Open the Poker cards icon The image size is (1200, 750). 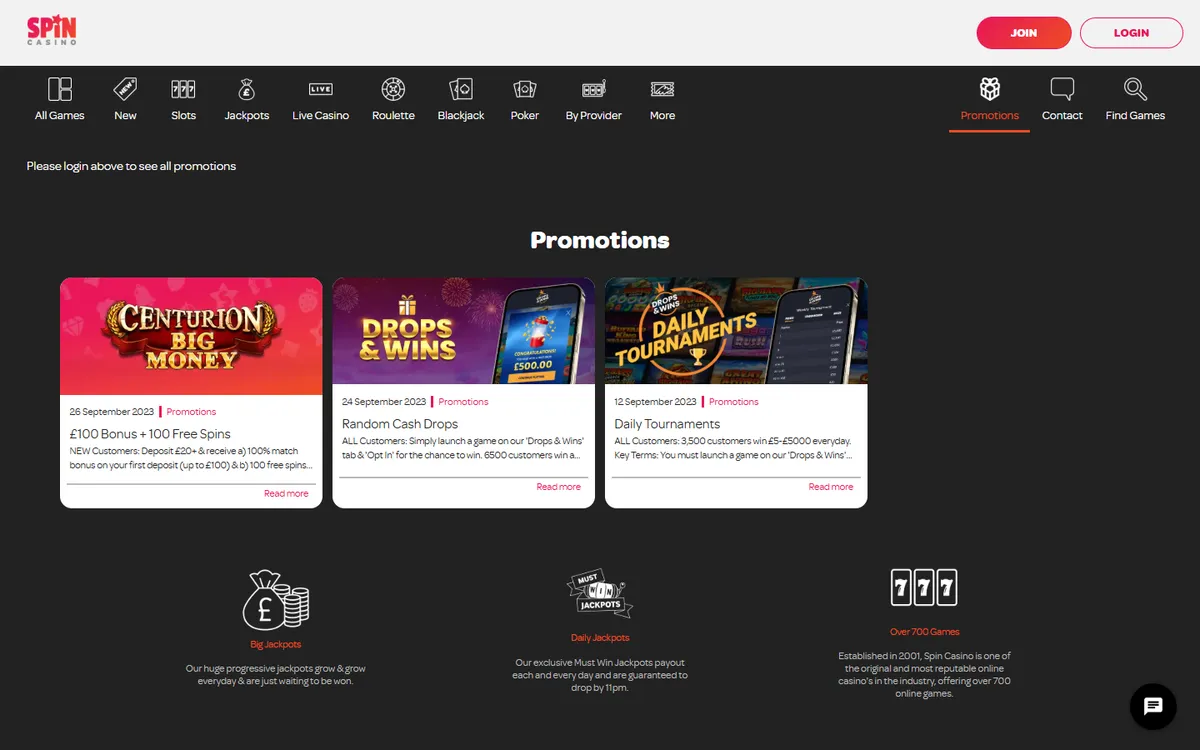(x=525, y=89)
